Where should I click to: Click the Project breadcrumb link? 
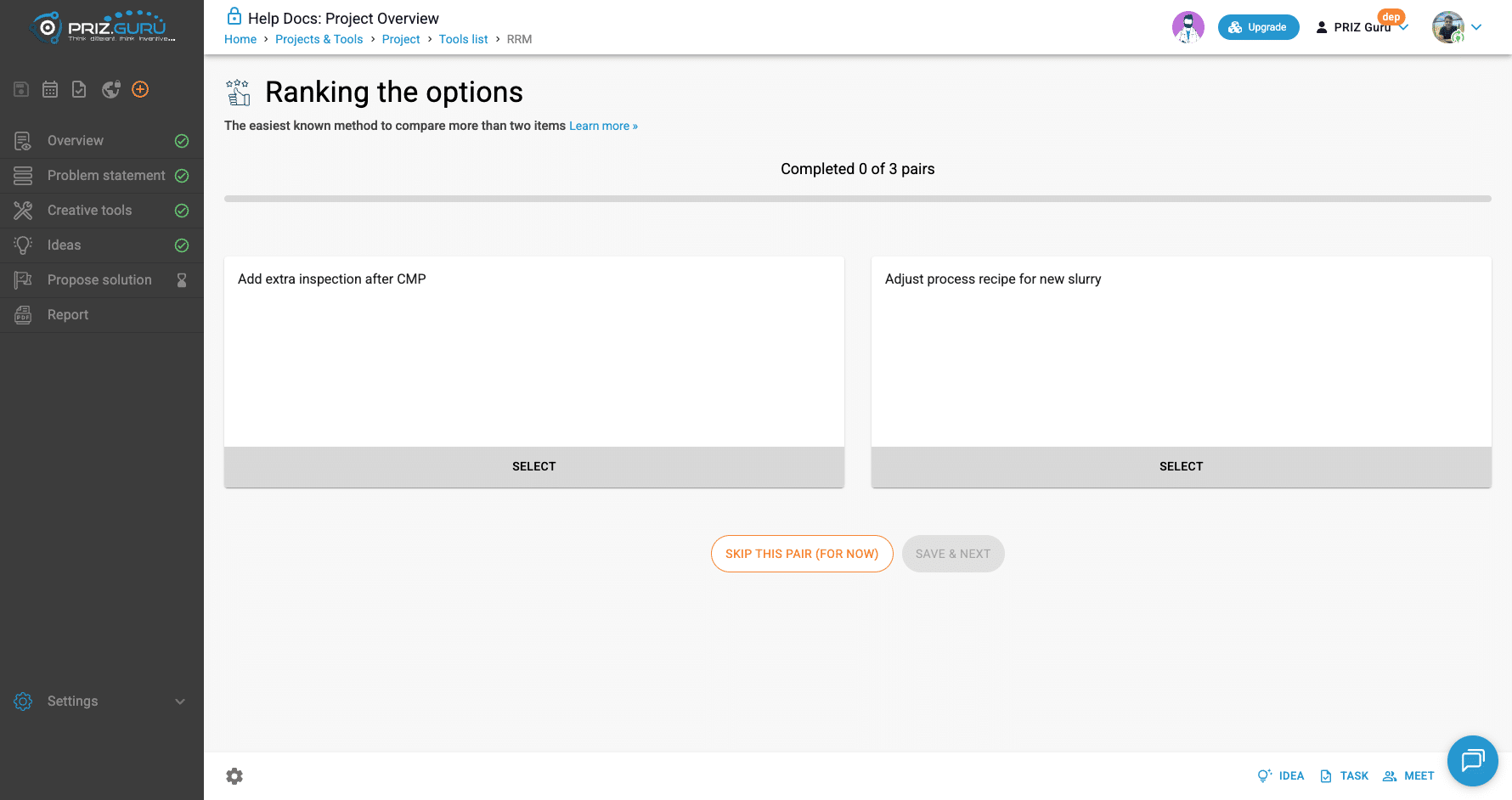[401, 39]
